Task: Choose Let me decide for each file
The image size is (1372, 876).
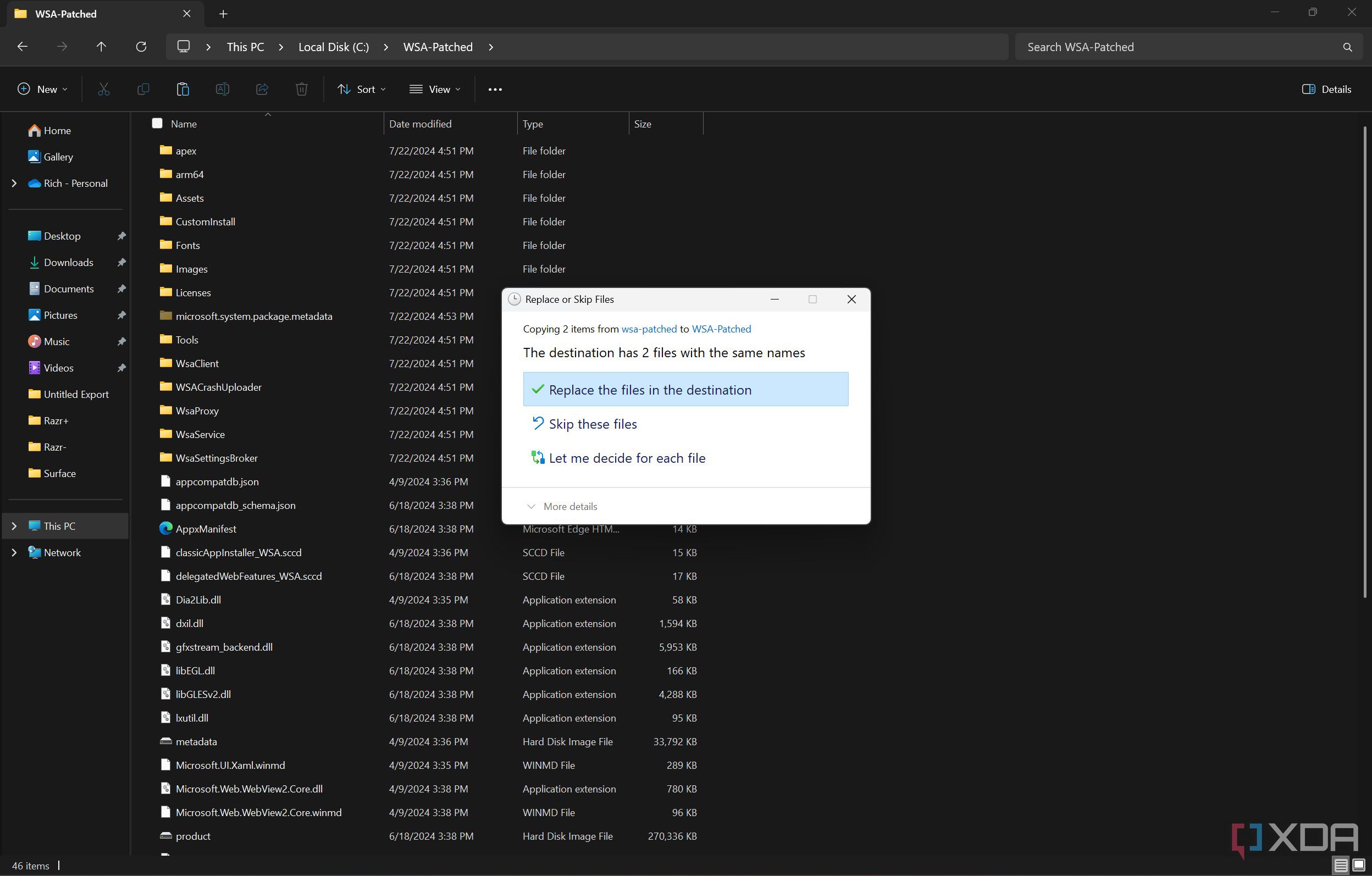Action: 685,458
